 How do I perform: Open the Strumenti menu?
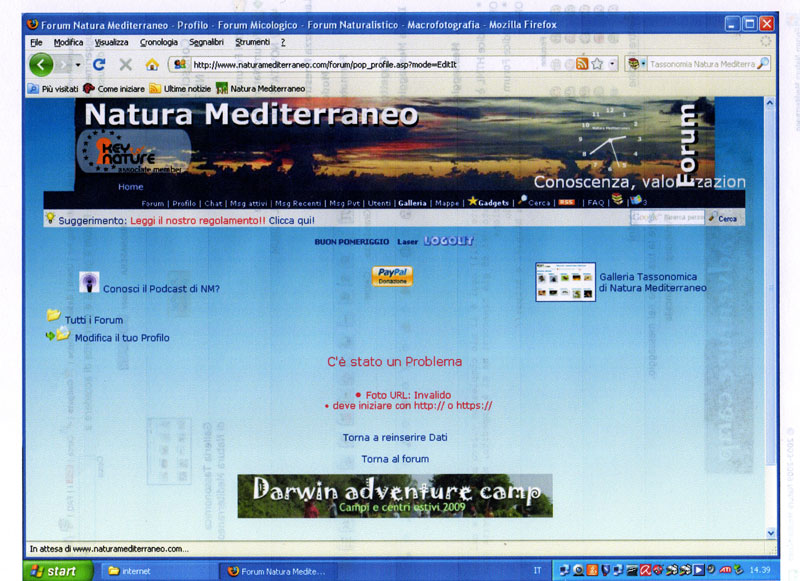click(x=253, y=42)
